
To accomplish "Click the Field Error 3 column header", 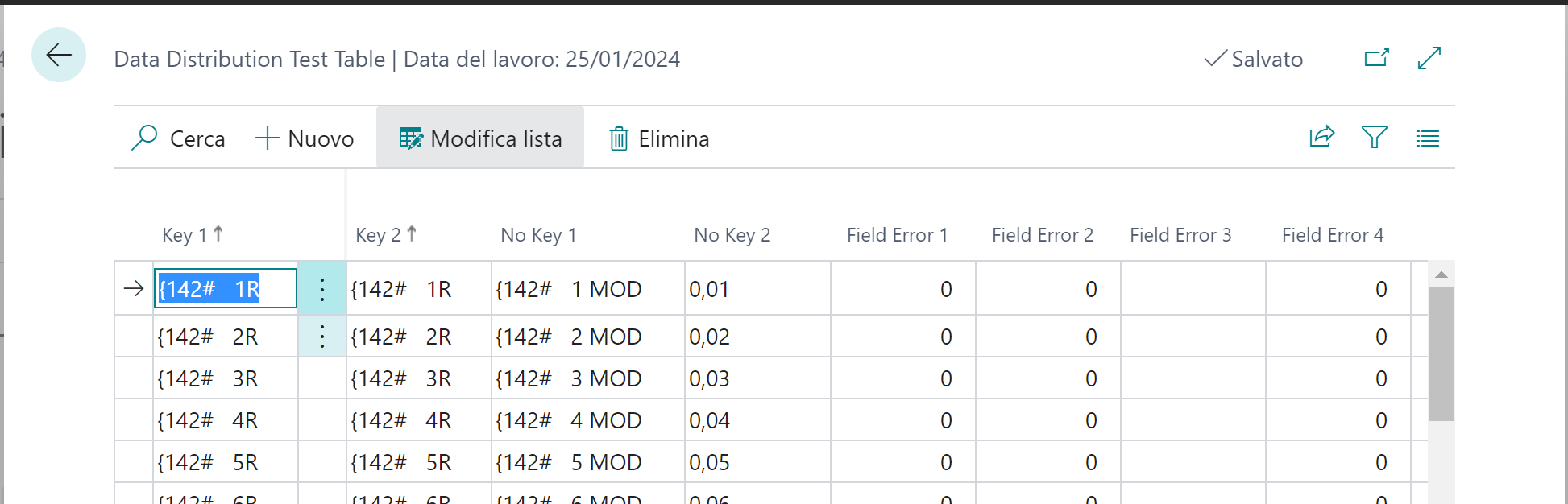I will (1180, 235).
